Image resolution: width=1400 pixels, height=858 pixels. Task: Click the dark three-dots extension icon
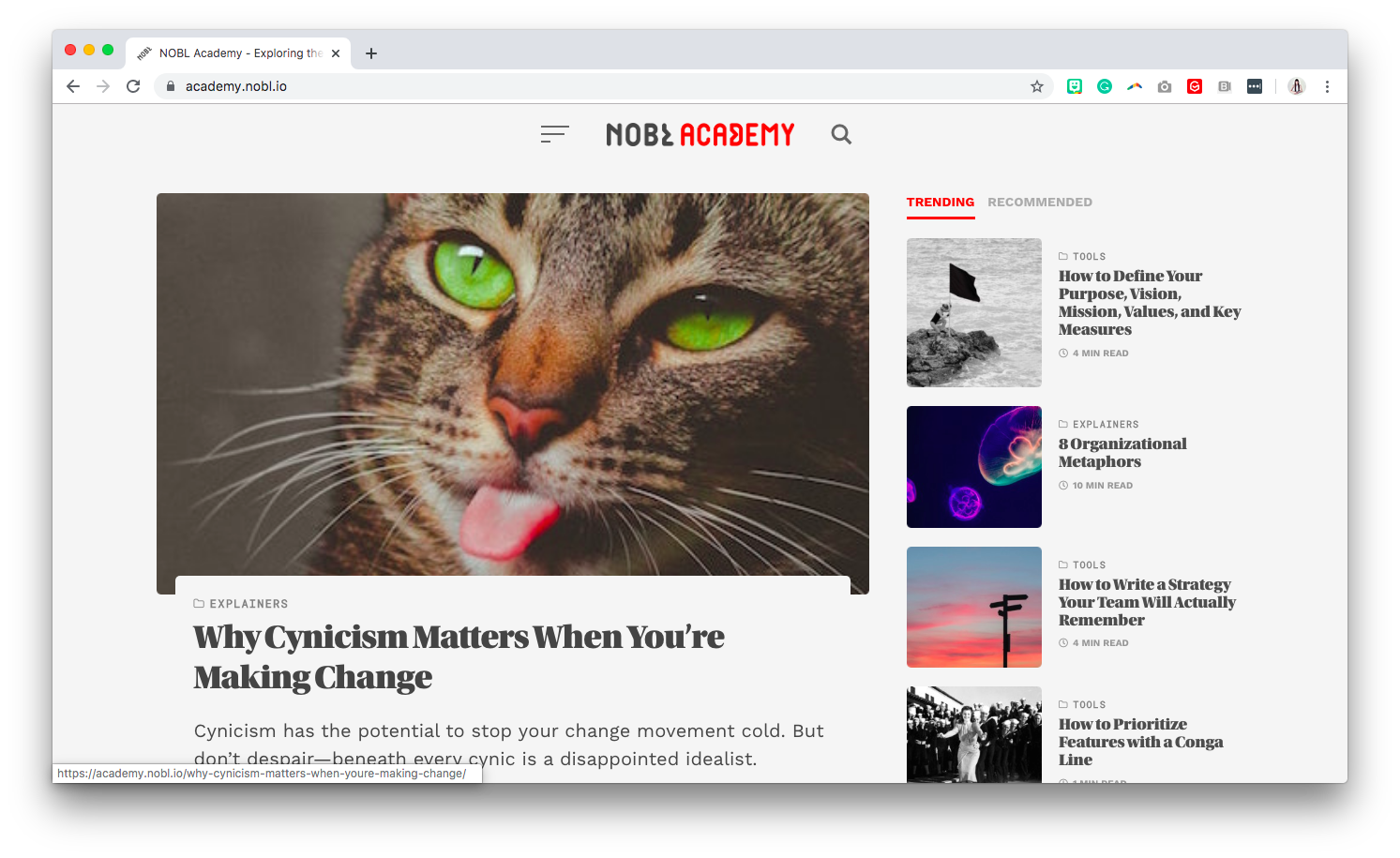coord(1255,86)
